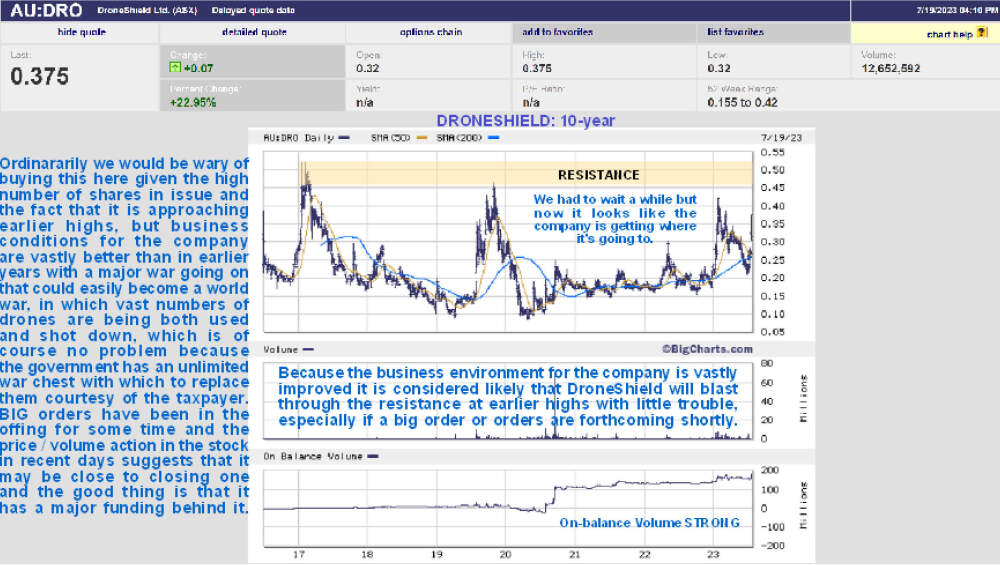
Task: Click the Delayed quote data label
Action: coord(253,11)
